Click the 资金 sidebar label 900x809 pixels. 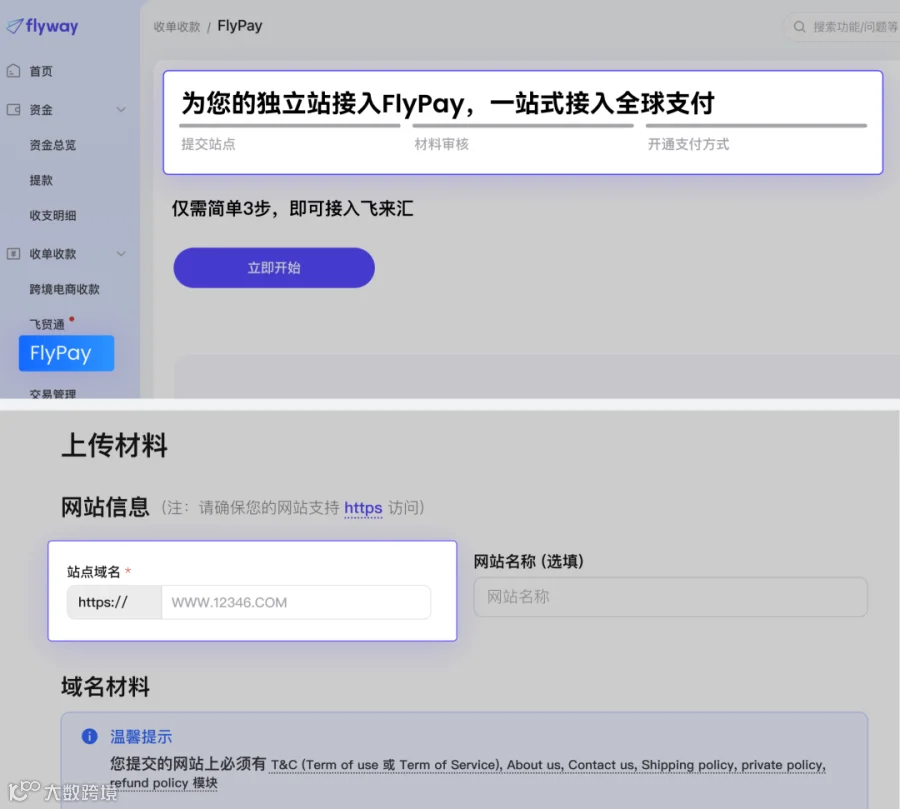41,110
